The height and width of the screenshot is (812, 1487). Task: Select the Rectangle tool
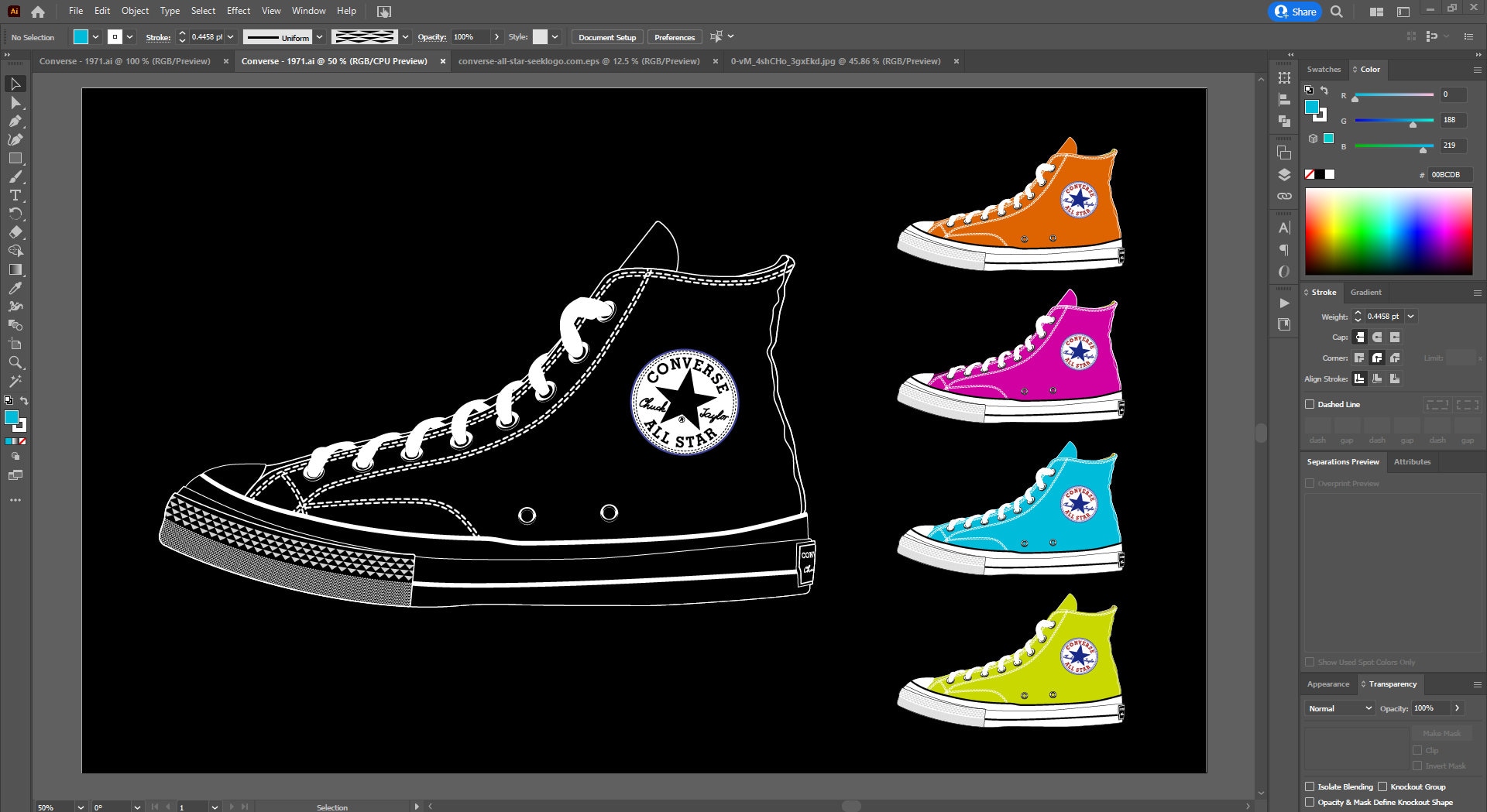point(15,158)
